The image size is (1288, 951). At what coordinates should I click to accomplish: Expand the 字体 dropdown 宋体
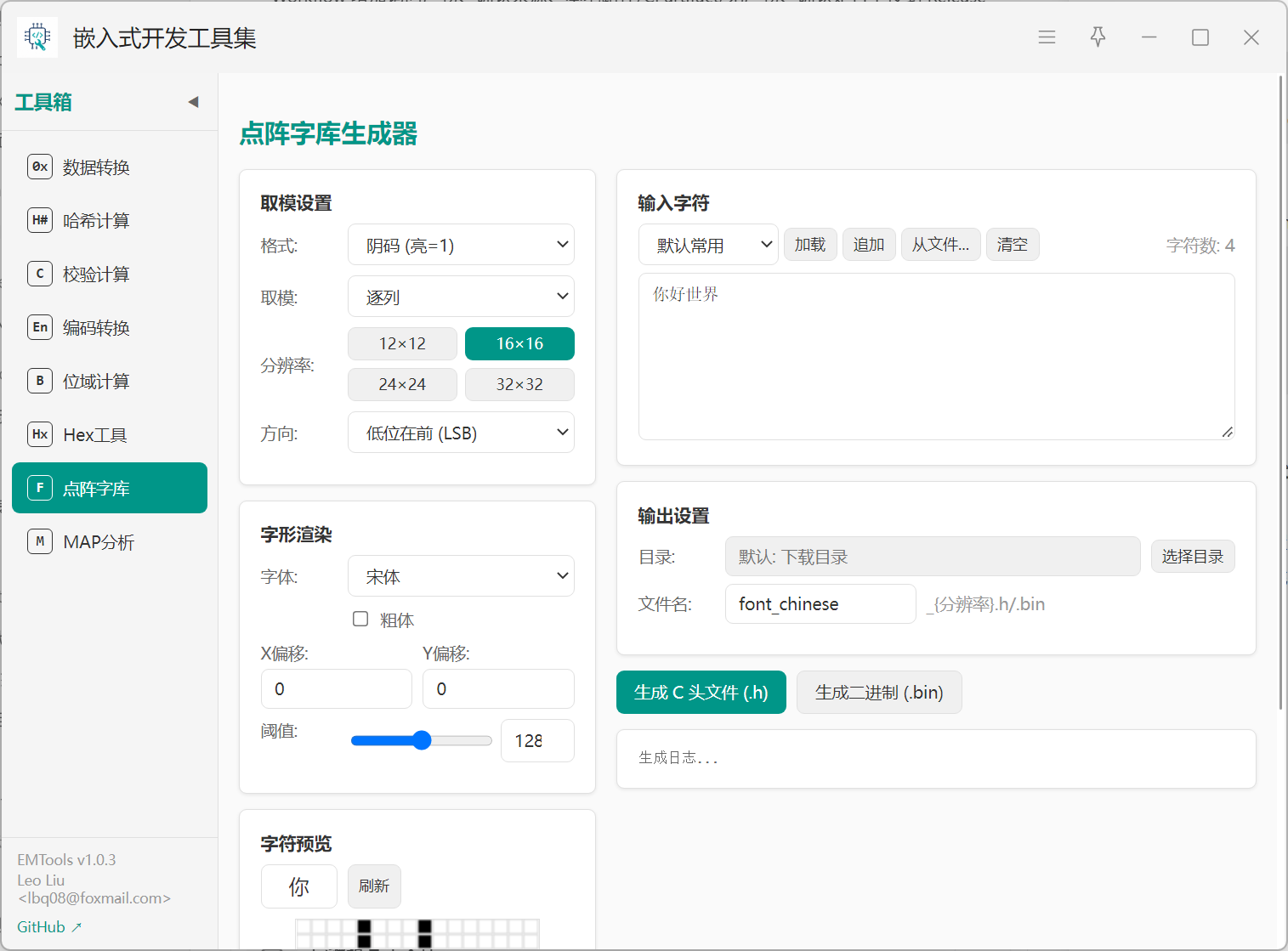point(461,576)
